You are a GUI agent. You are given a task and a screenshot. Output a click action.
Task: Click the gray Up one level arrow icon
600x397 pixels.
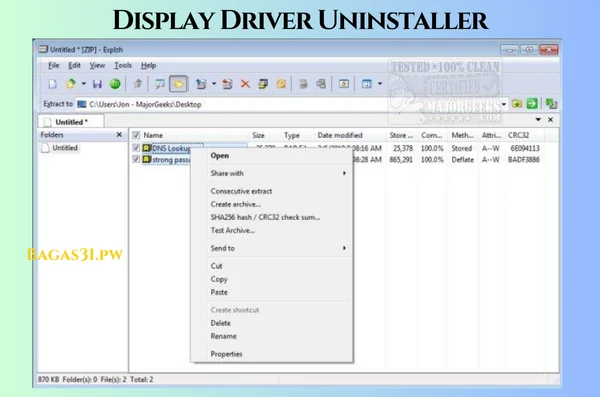(x=138, y=84)
